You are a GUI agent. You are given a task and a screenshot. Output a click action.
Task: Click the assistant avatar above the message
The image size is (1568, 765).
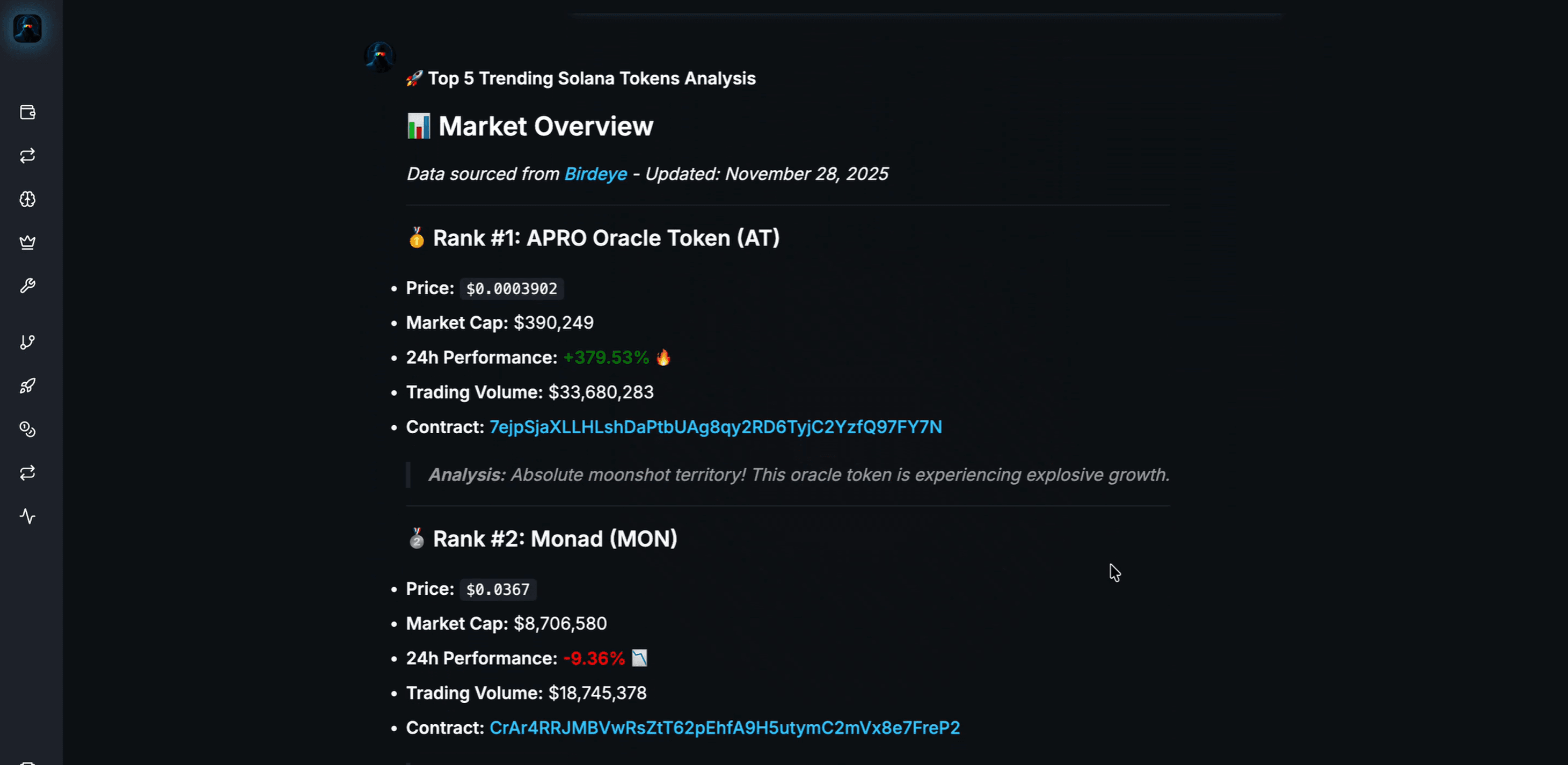pos(380,57)
